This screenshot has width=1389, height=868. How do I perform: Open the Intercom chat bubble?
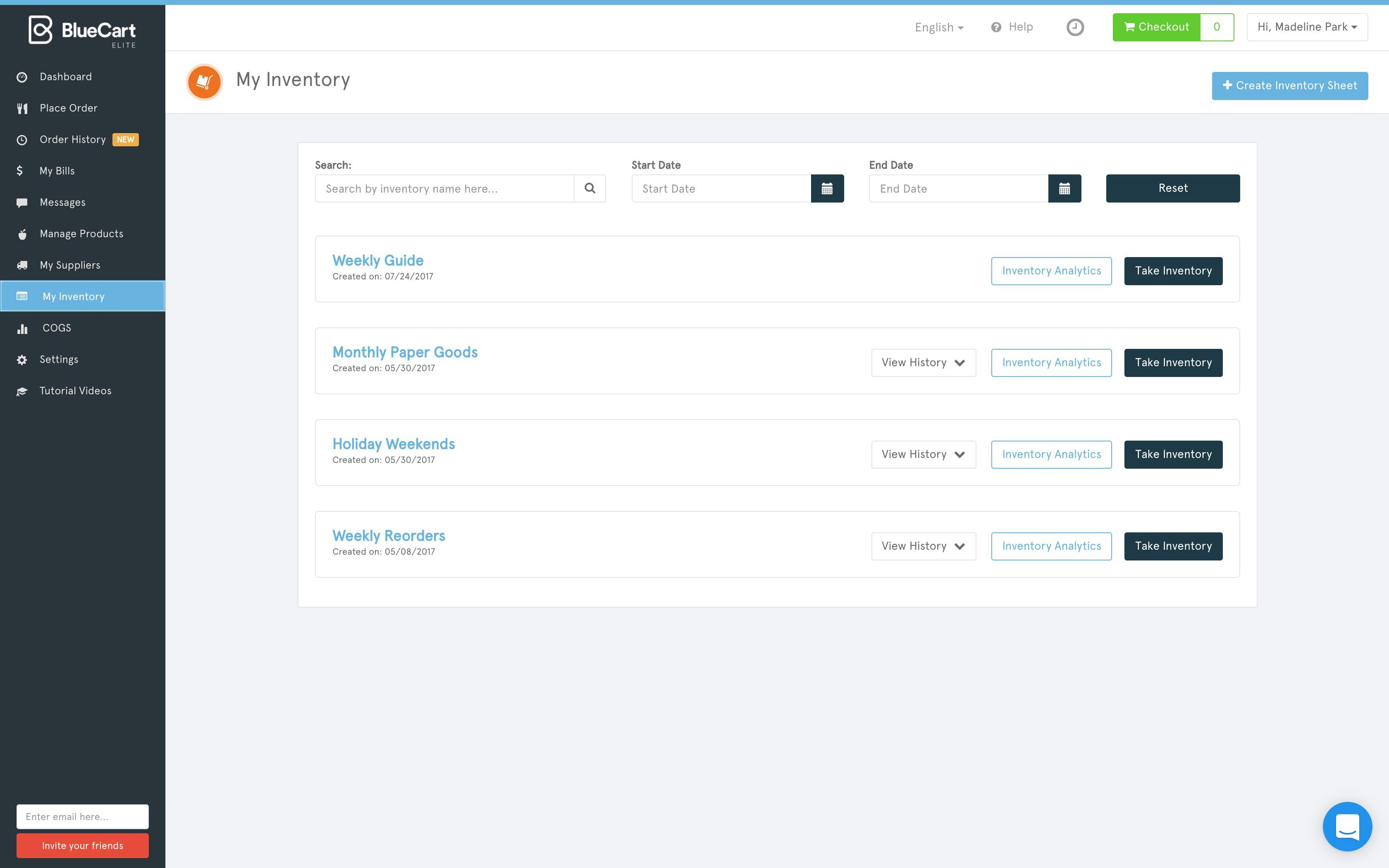tap(1348, 827)
